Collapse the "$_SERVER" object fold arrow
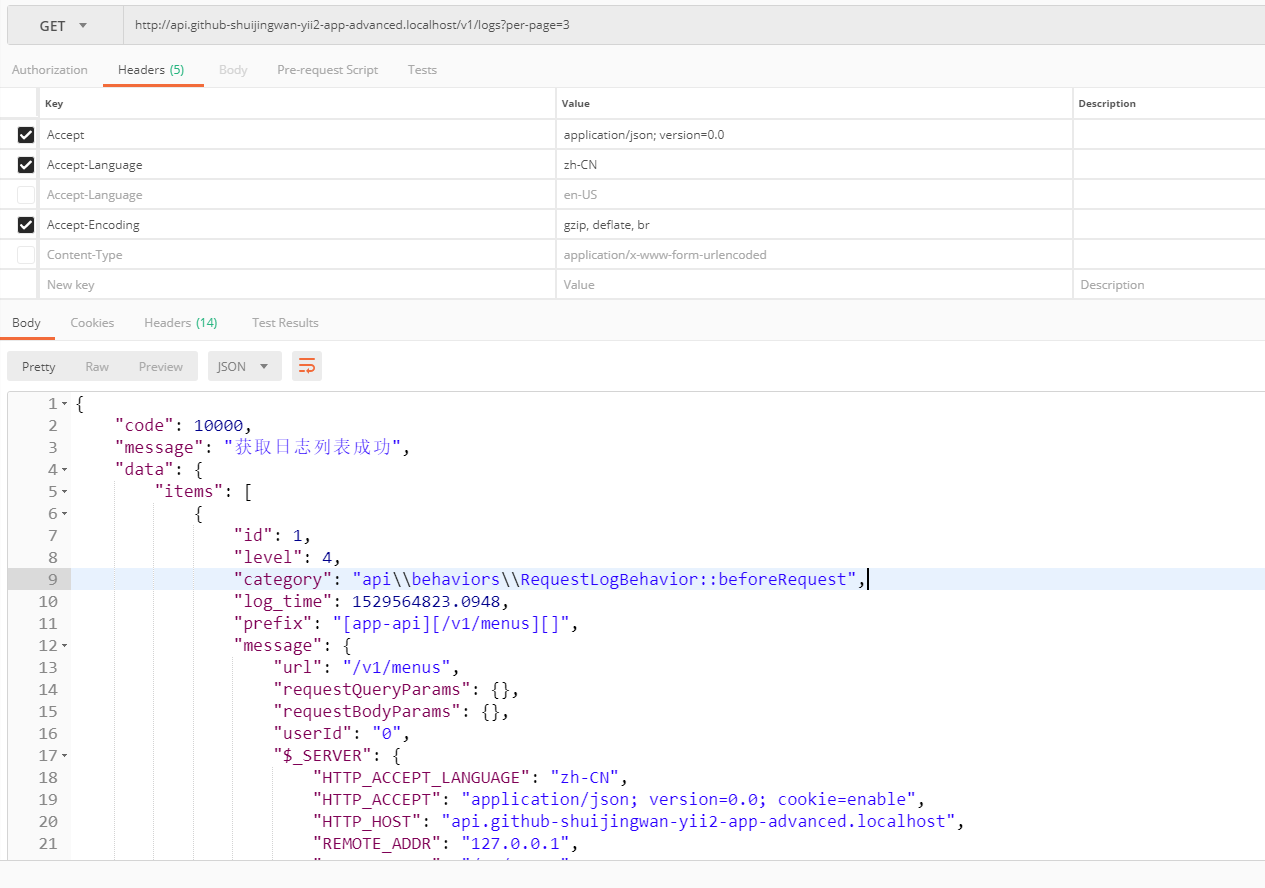 click(x=65, y=756)
